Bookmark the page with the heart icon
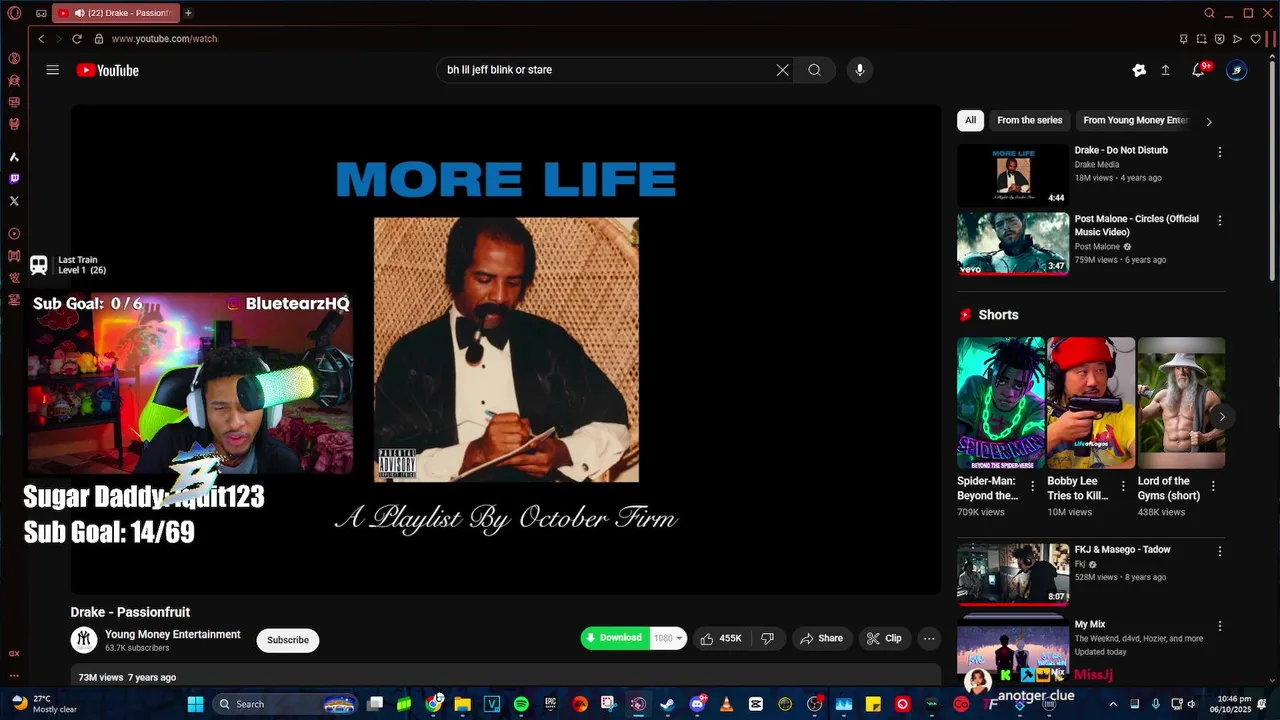This screenshot has width=1280, height=720. pyautogui.click(x=1255, y=39)
